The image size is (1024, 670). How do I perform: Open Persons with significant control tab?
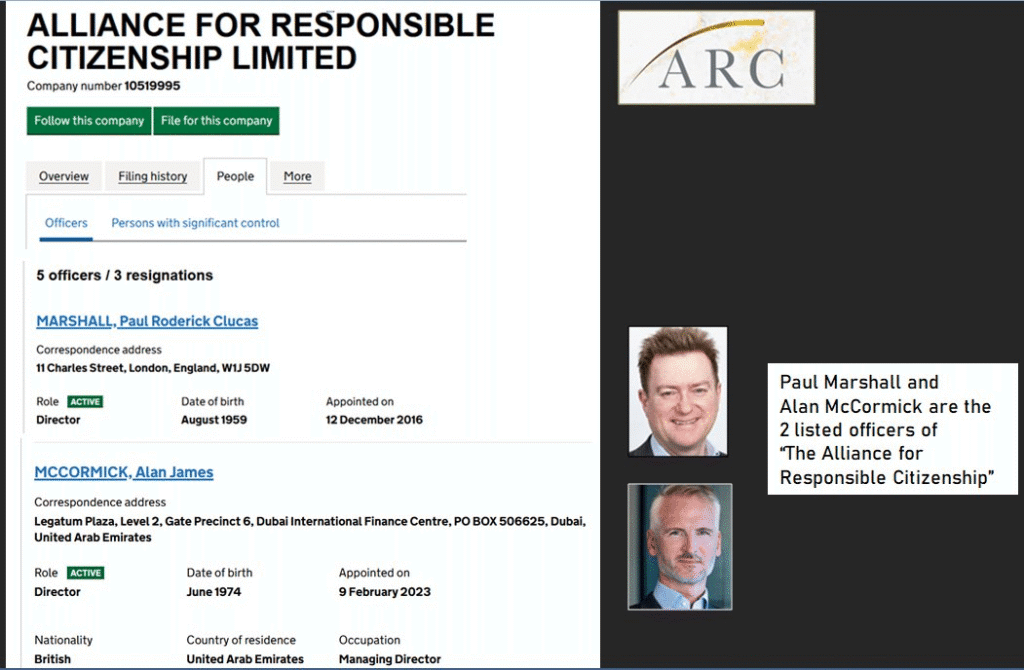pos(195,223)
